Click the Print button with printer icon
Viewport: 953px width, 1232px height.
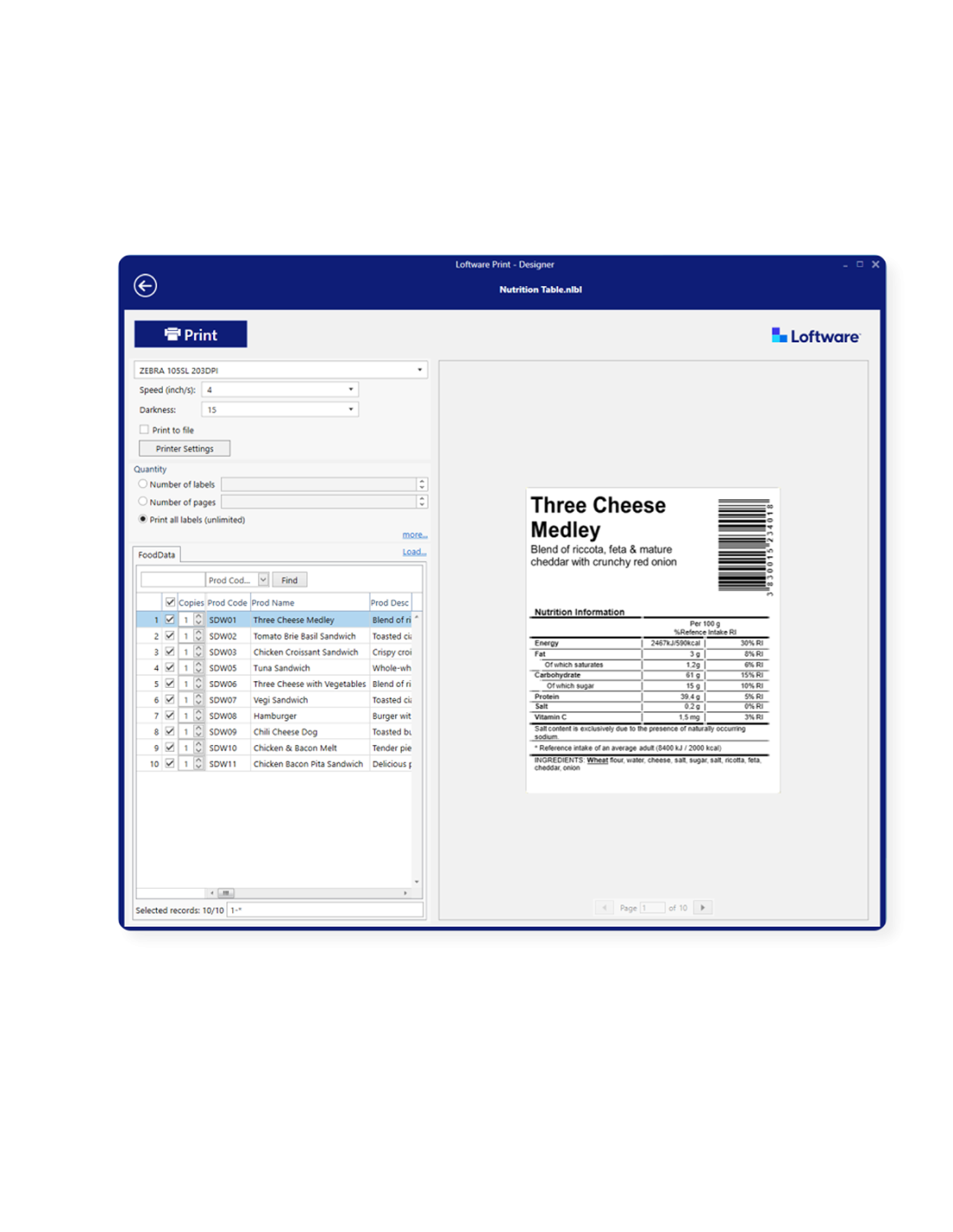191,334
